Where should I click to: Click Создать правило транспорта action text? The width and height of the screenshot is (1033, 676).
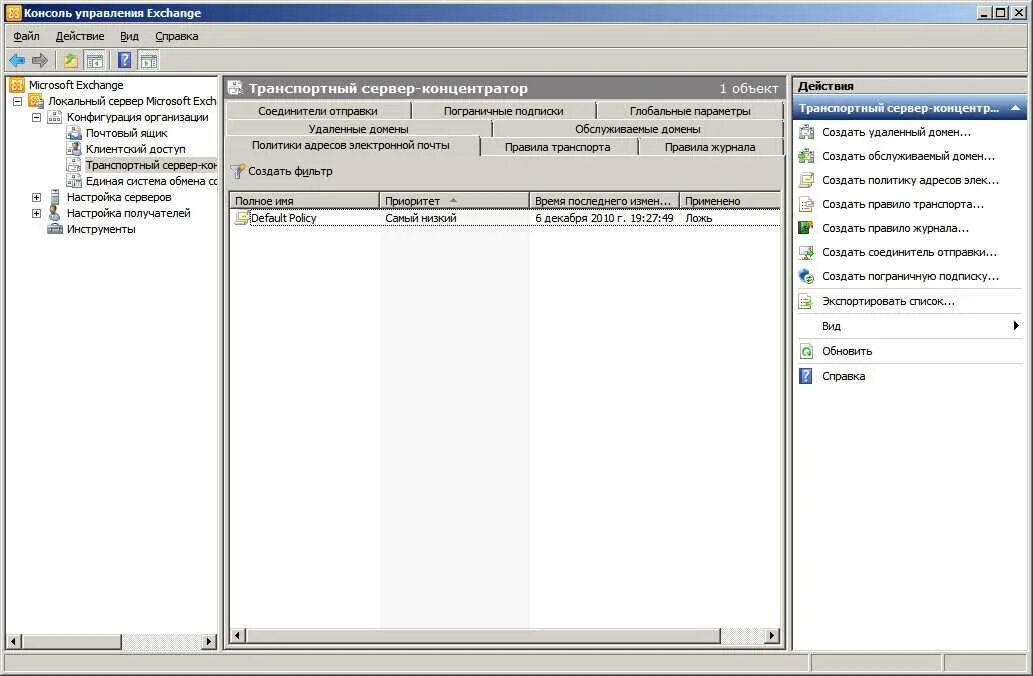point(903,204)
